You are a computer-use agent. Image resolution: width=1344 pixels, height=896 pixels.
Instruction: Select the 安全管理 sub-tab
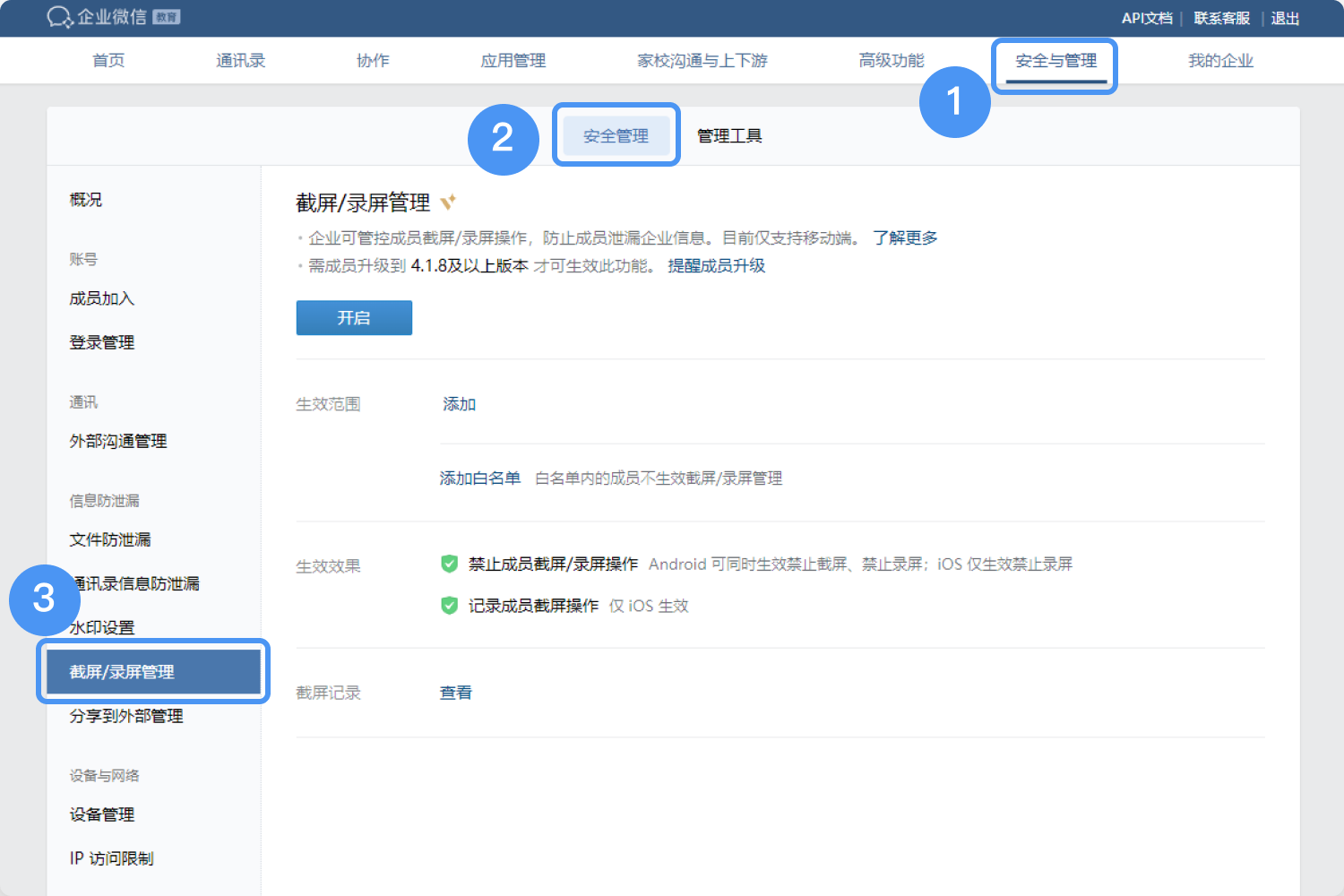point(616,136)
